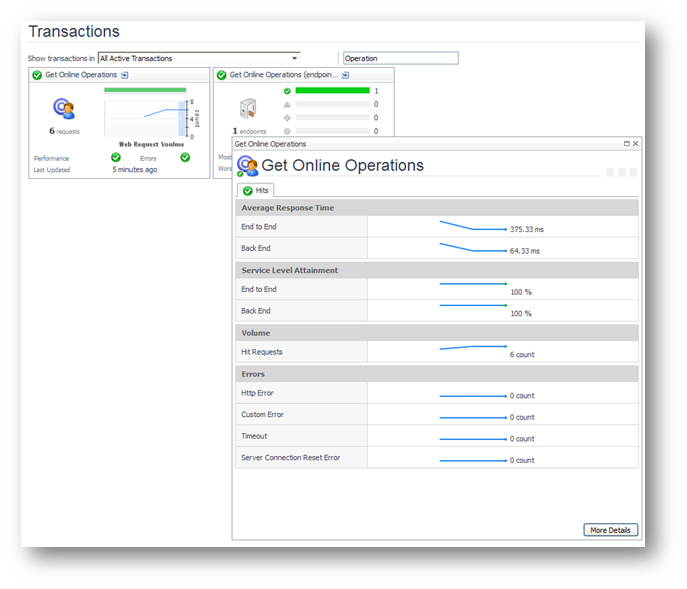
Task: Click the End to End response time sparkline
Action: tap(473, 226)
